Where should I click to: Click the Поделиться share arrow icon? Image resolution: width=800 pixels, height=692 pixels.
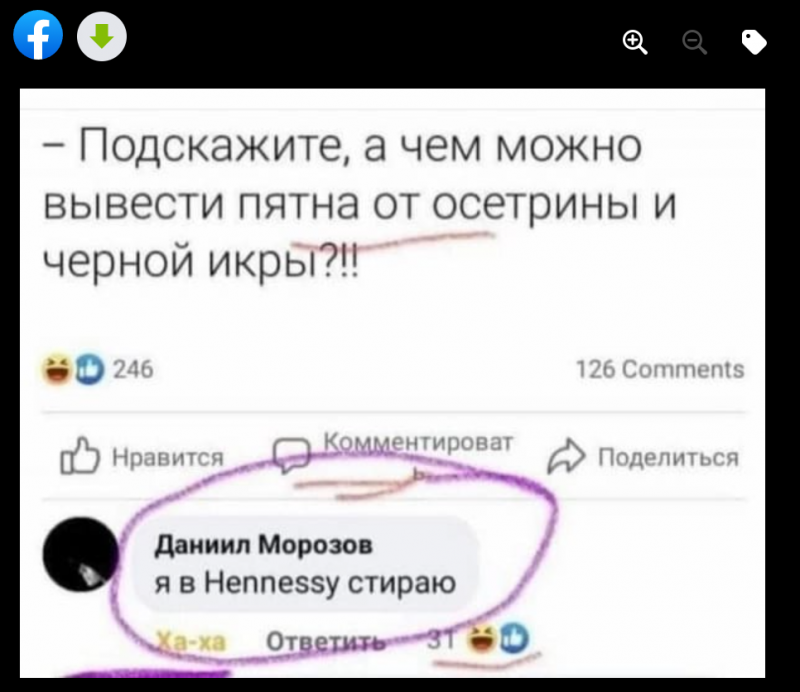coord(566,456)
